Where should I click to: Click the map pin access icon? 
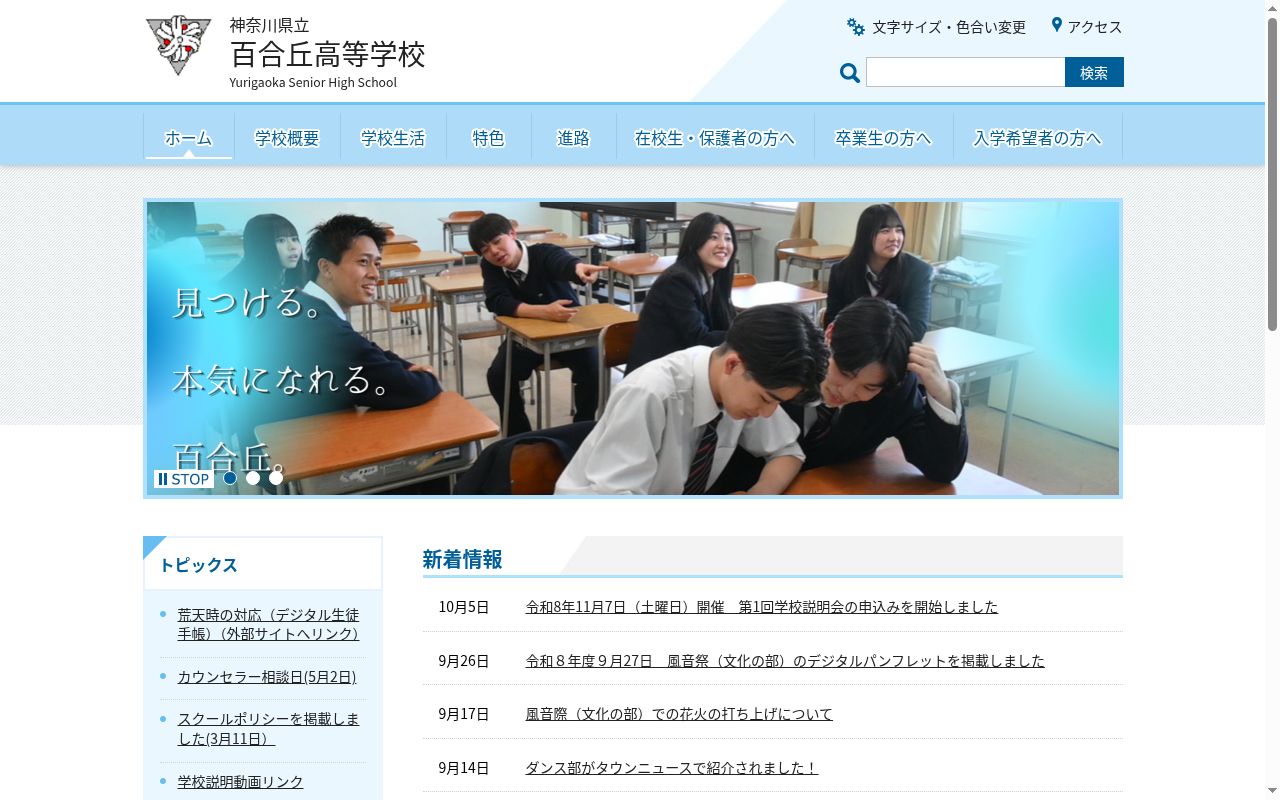pos(1056,25)
